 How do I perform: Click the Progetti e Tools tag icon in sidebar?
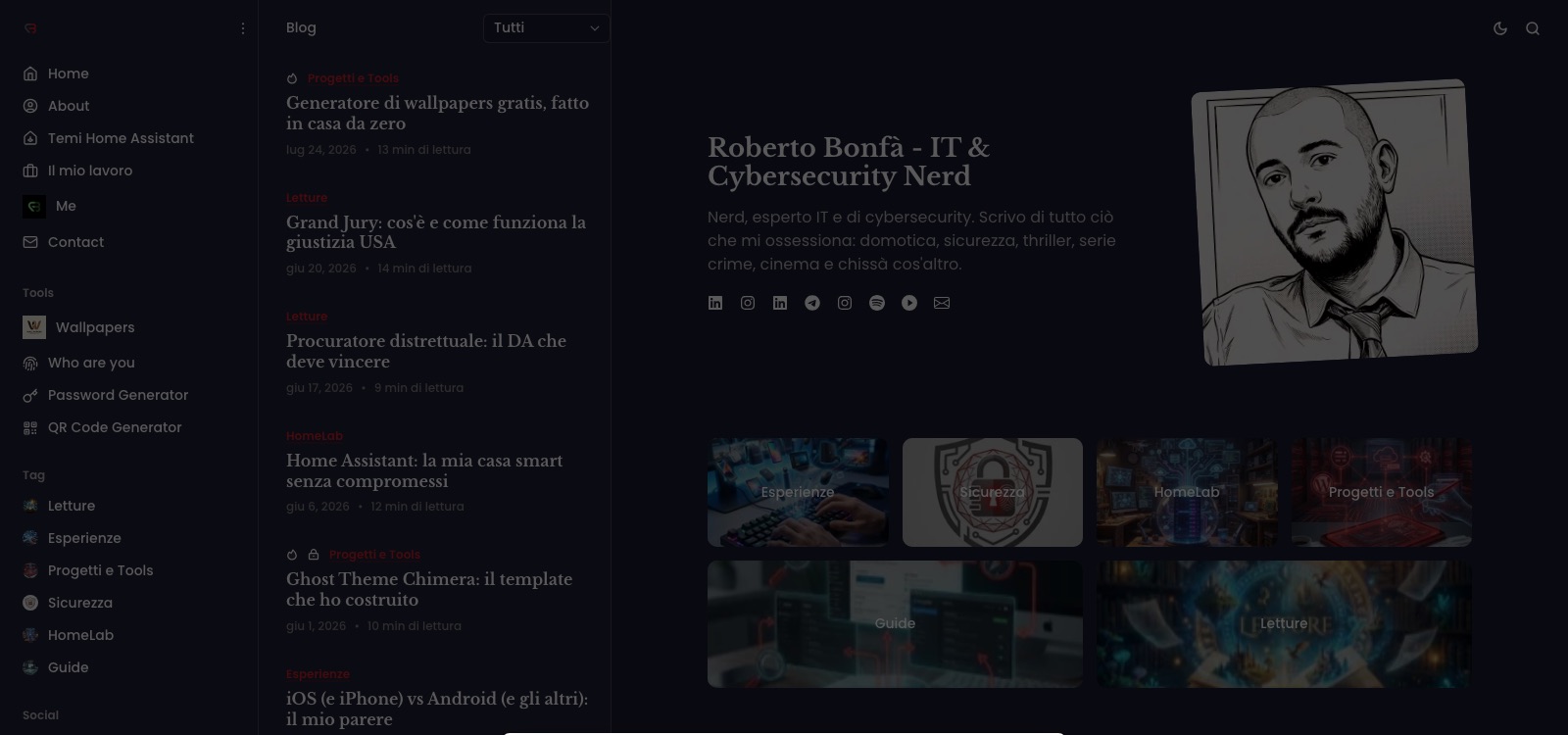coord(30,570)
